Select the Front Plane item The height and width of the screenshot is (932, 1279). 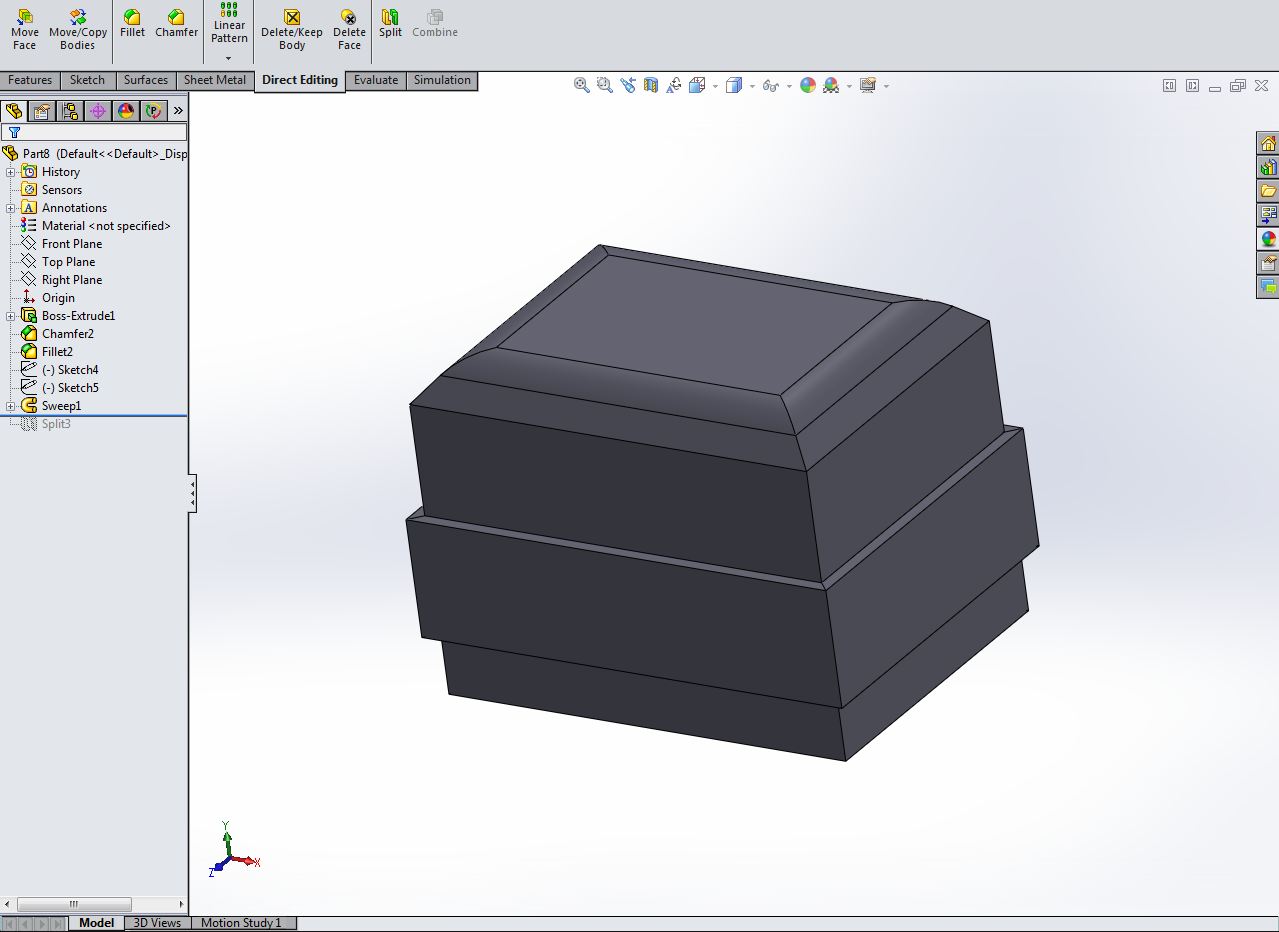71,244
